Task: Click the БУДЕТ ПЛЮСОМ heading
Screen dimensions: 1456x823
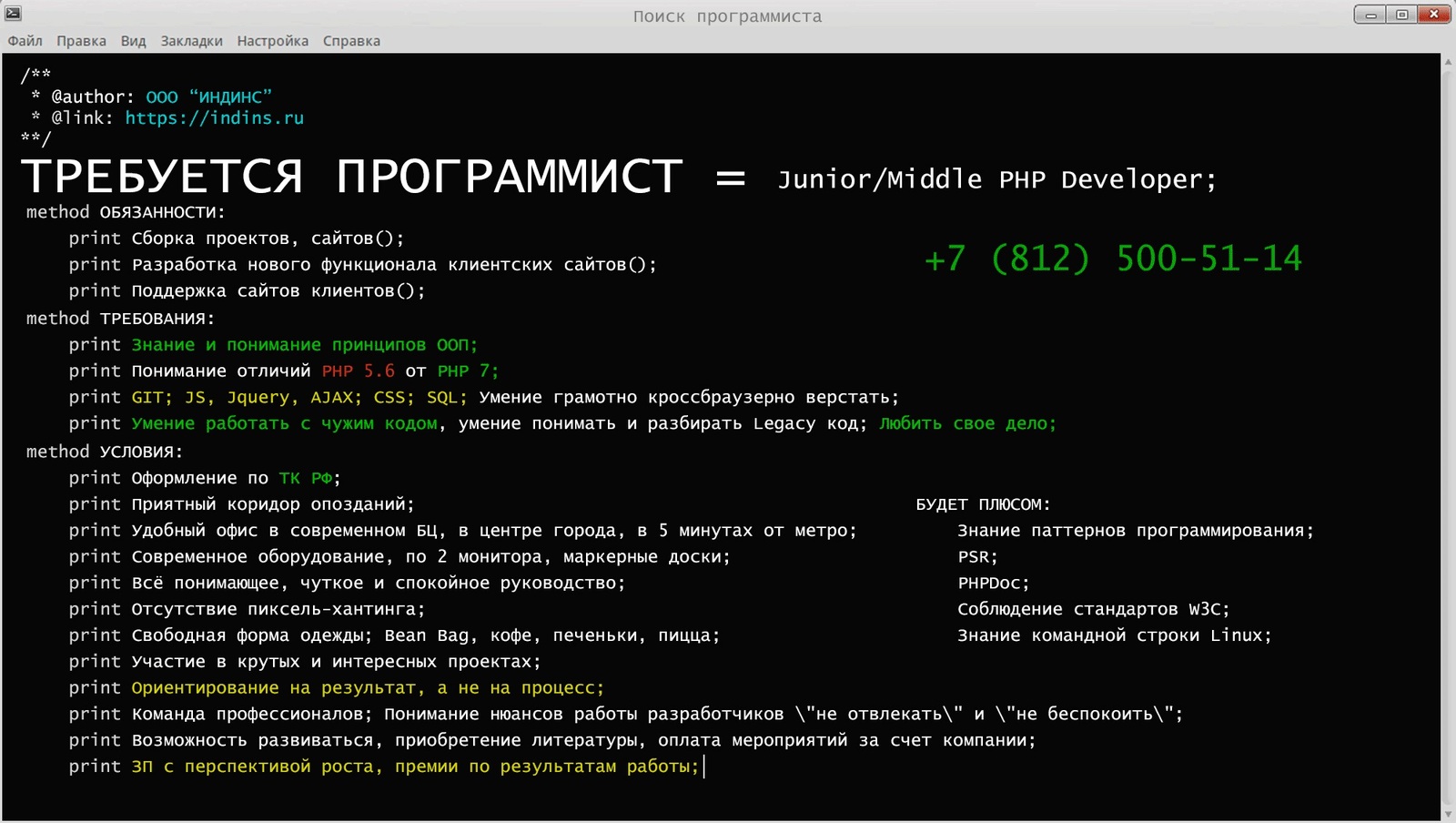Action: pyautogui.click(x=983, y=504)
